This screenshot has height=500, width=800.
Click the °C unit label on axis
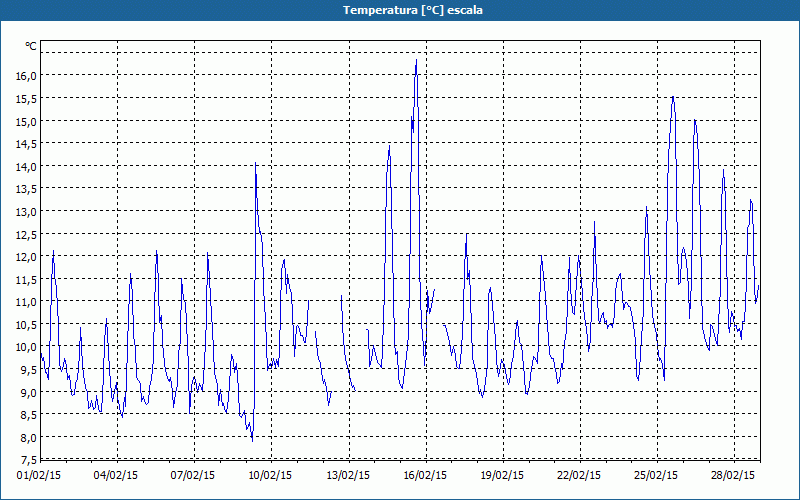tap(31, 46)
